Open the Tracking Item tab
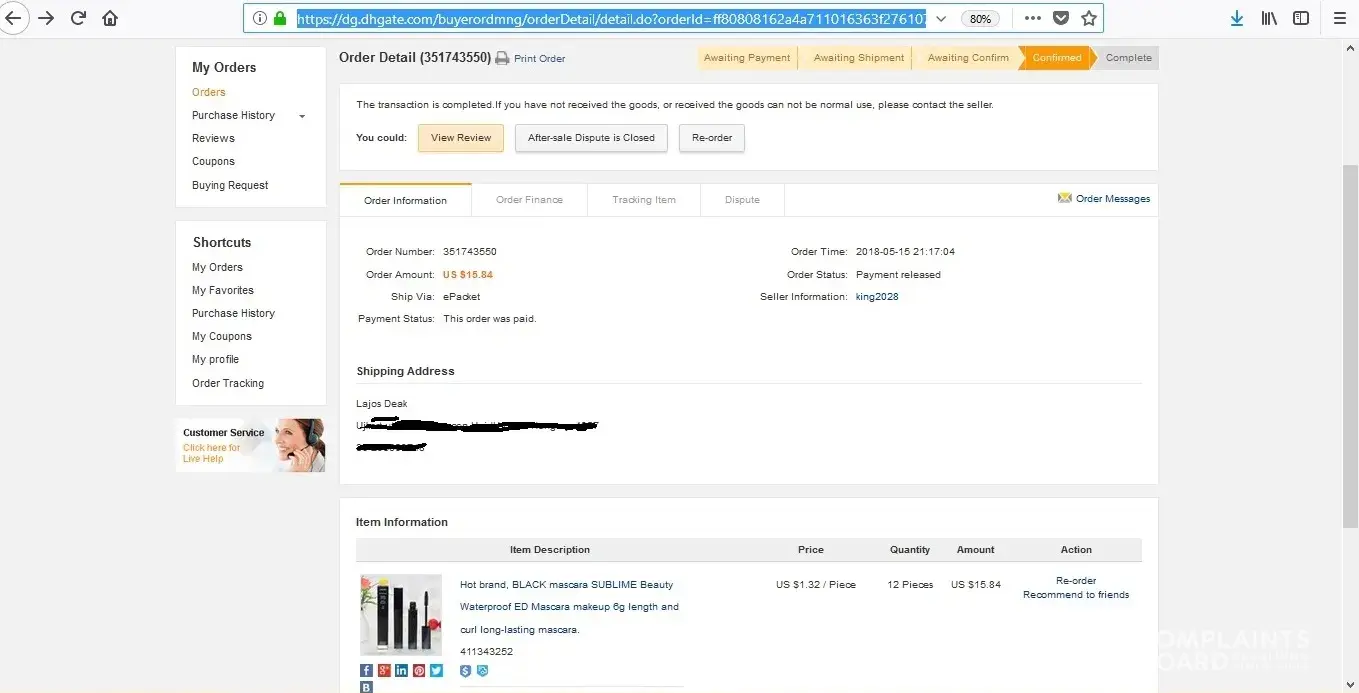Image resolution: width=1359 pixels, height=693 pixels. point(644,200)
